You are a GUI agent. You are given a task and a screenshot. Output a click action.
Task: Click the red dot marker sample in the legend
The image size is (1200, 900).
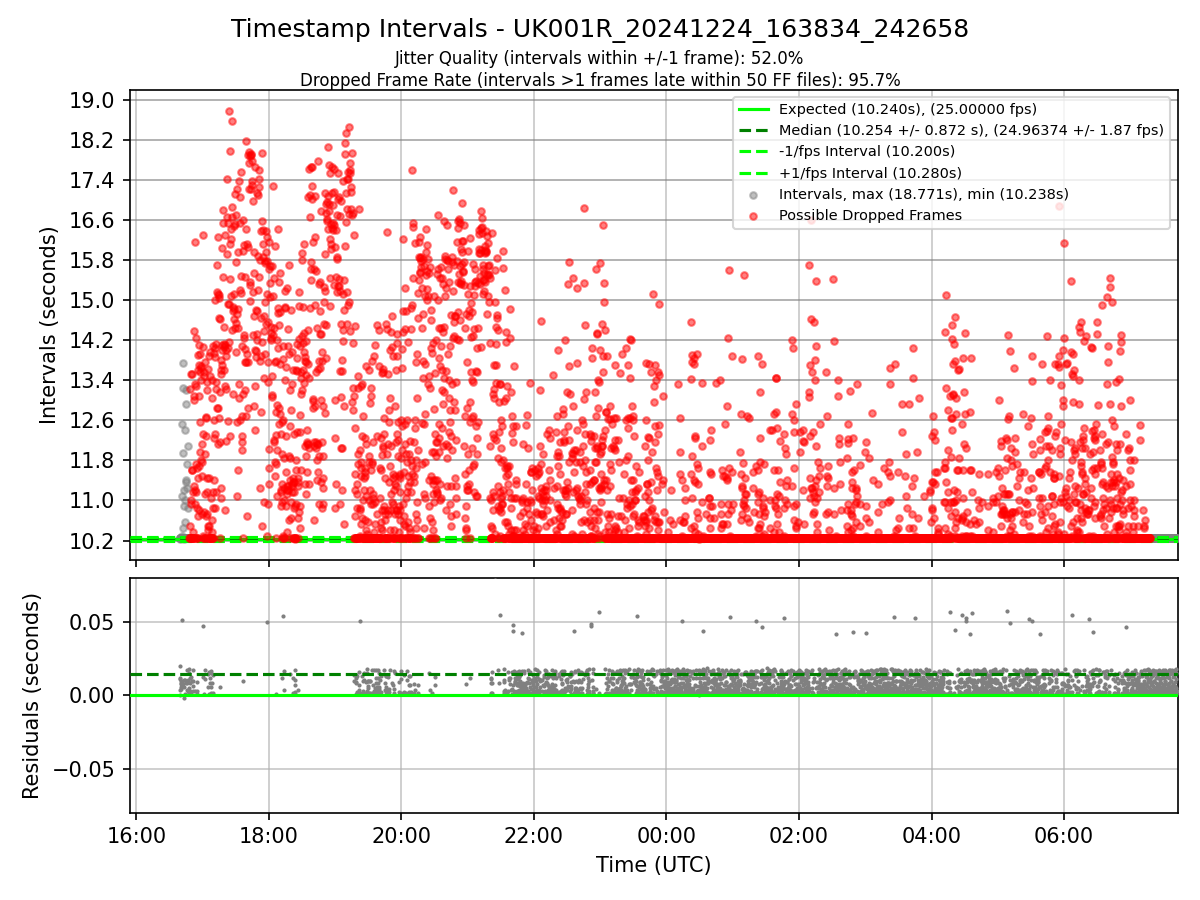coord(754,216)
